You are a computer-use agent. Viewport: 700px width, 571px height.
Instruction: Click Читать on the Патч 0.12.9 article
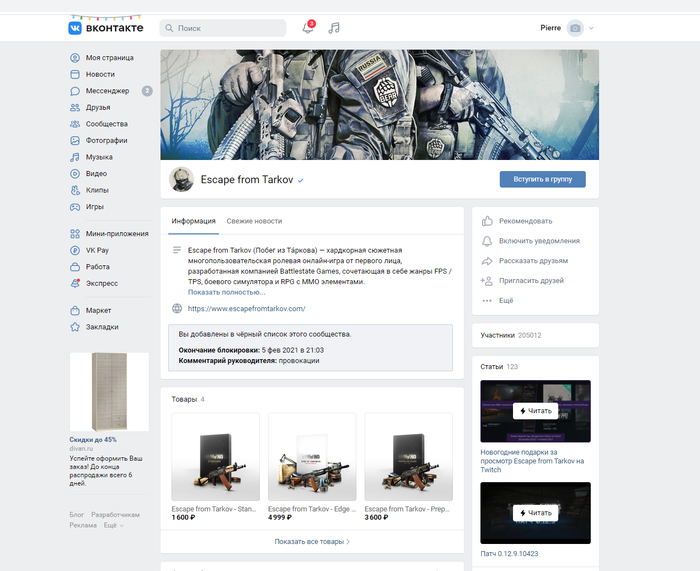click(535, 513)
